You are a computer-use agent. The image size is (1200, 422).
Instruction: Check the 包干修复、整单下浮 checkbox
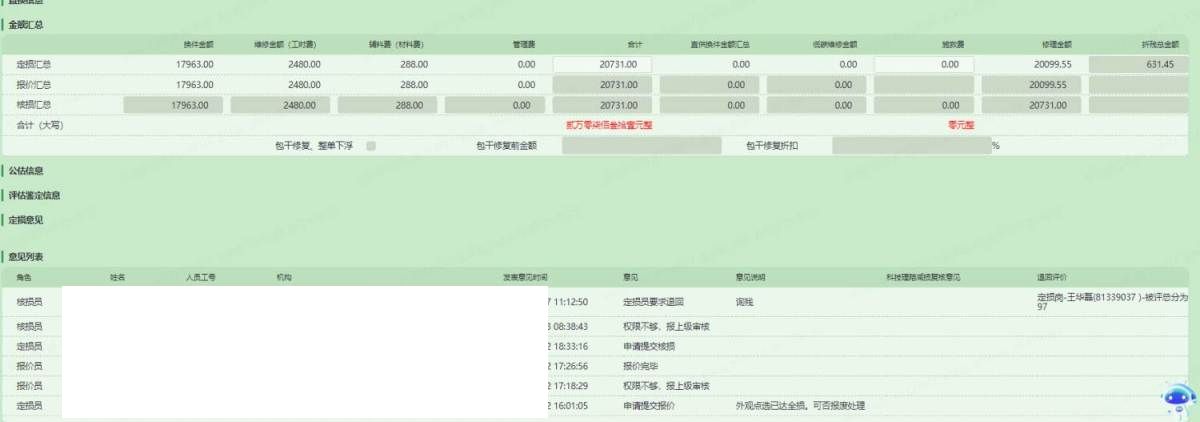pyautogui.click(x=371, y=146)
